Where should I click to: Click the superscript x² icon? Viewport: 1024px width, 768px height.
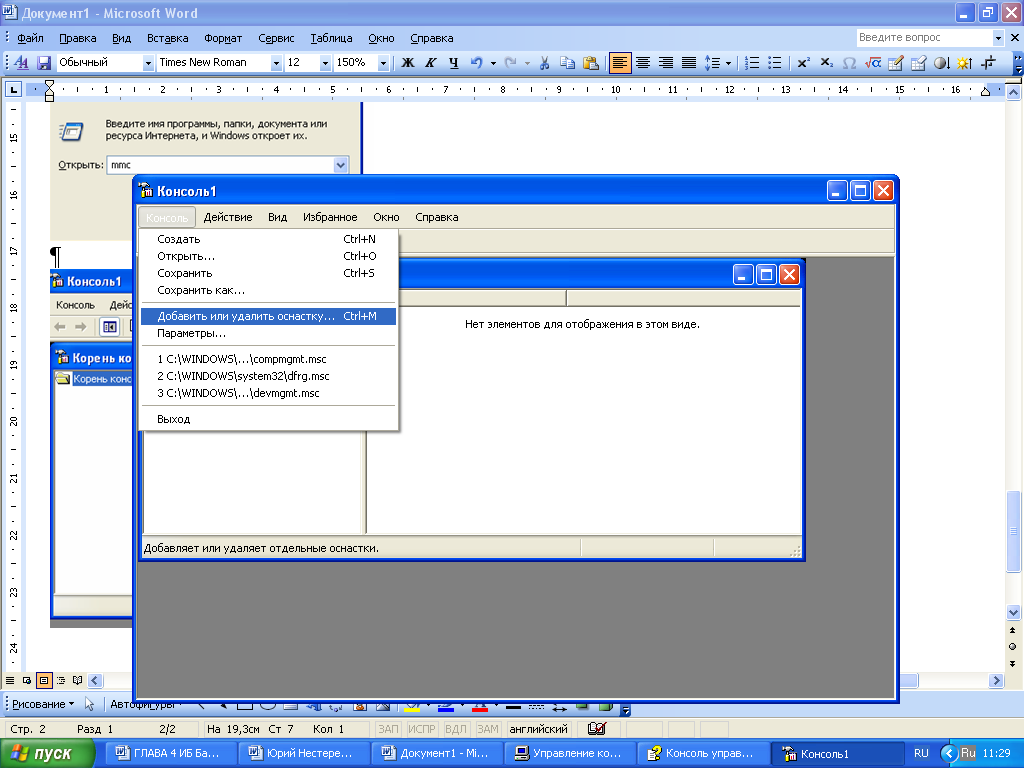[803, 63]
